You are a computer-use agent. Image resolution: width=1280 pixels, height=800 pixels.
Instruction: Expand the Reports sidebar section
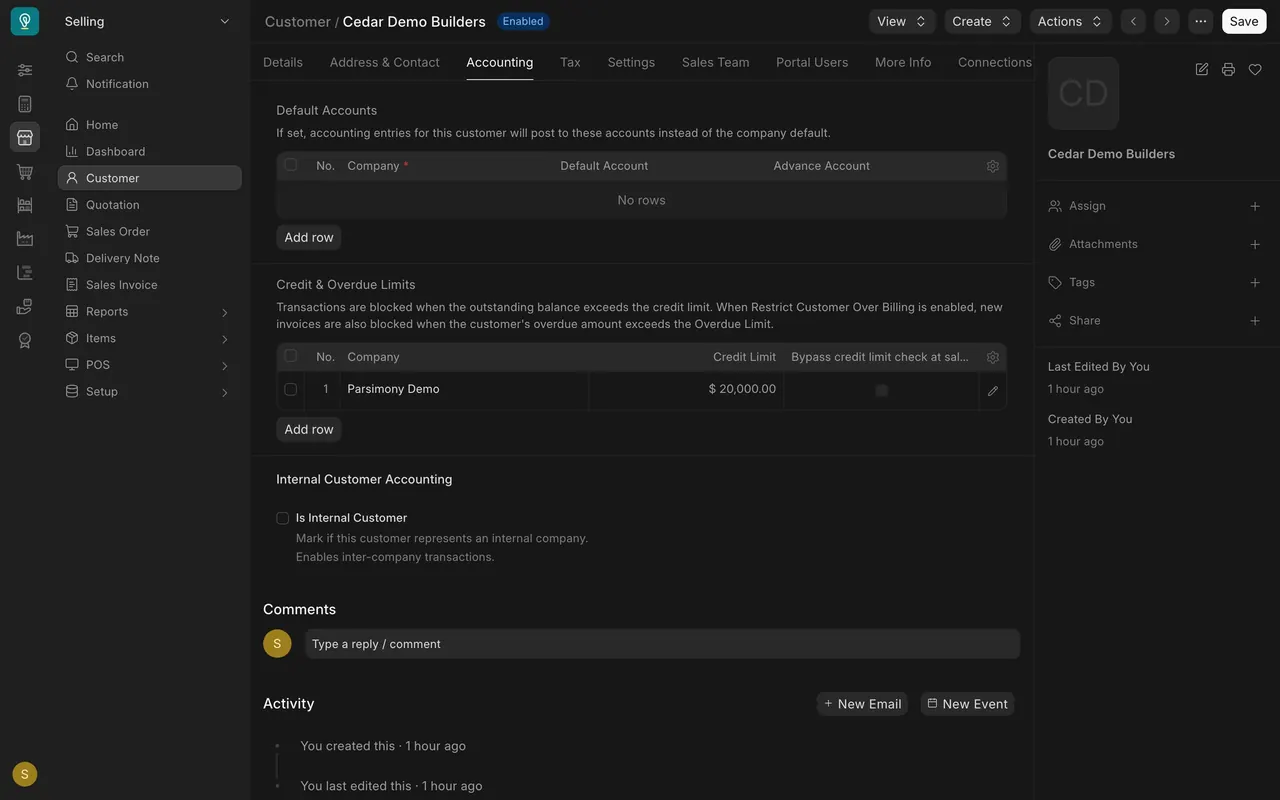150,312
